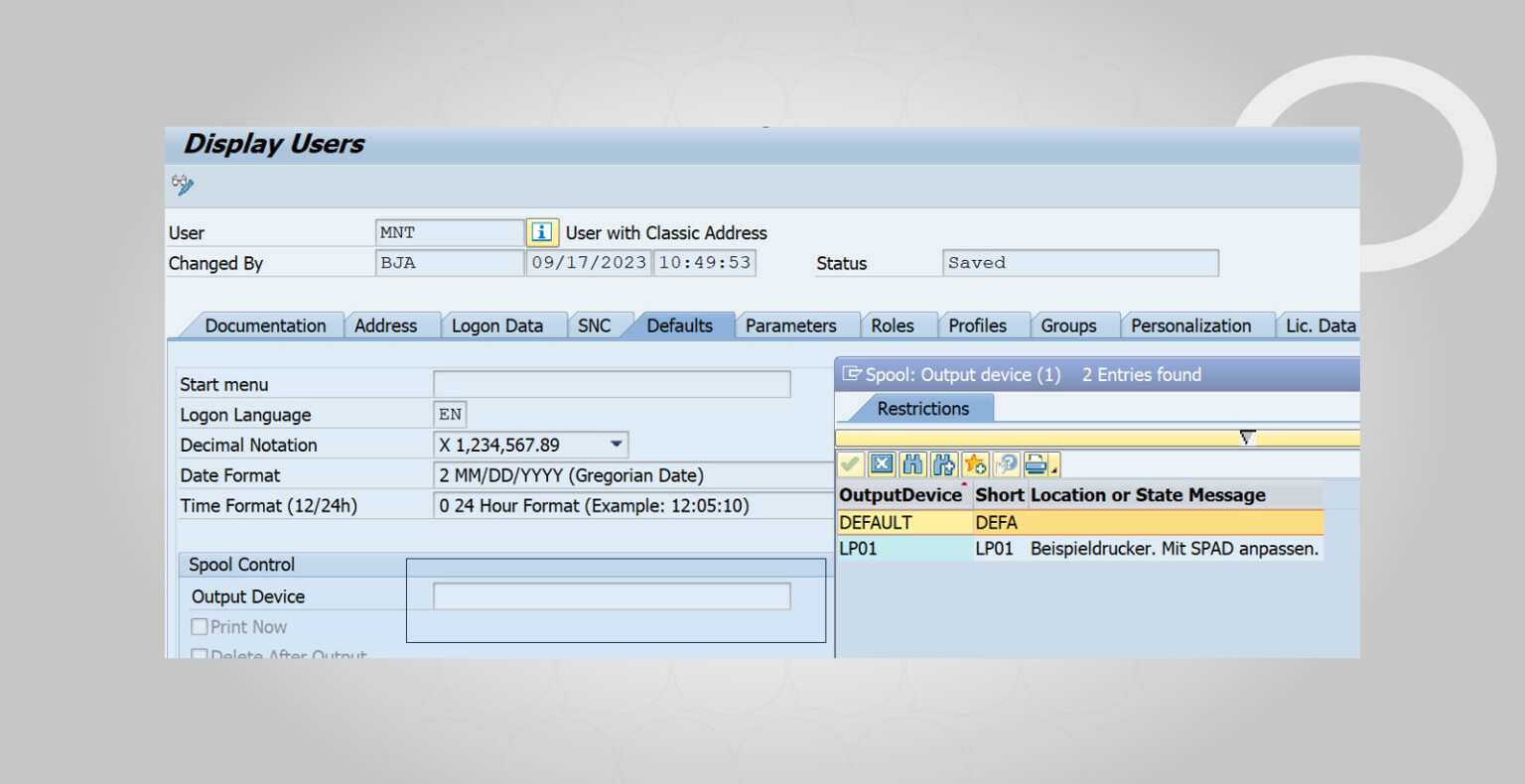Click the binoculars Find icon
The width and height of the screenshot is (1525, 784).
pos(912,464)
